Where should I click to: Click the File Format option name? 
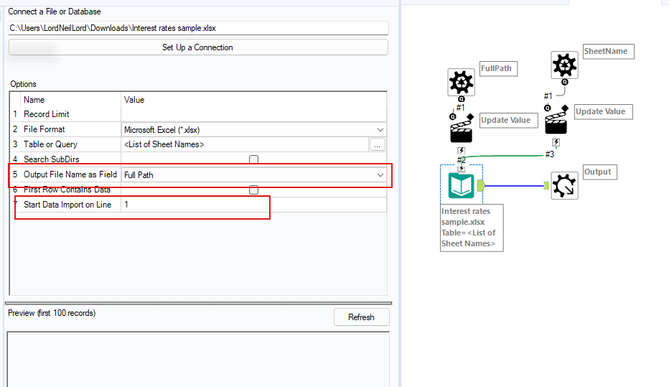(x=44, y=129)
